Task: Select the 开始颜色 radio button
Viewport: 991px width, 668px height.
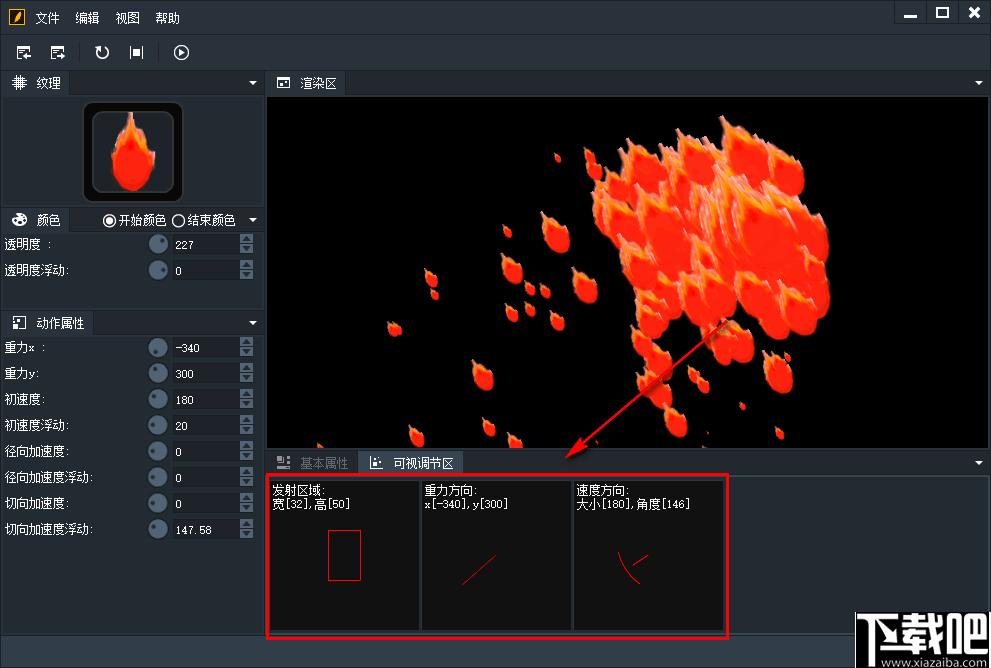Action: click(x=109, y=221)
